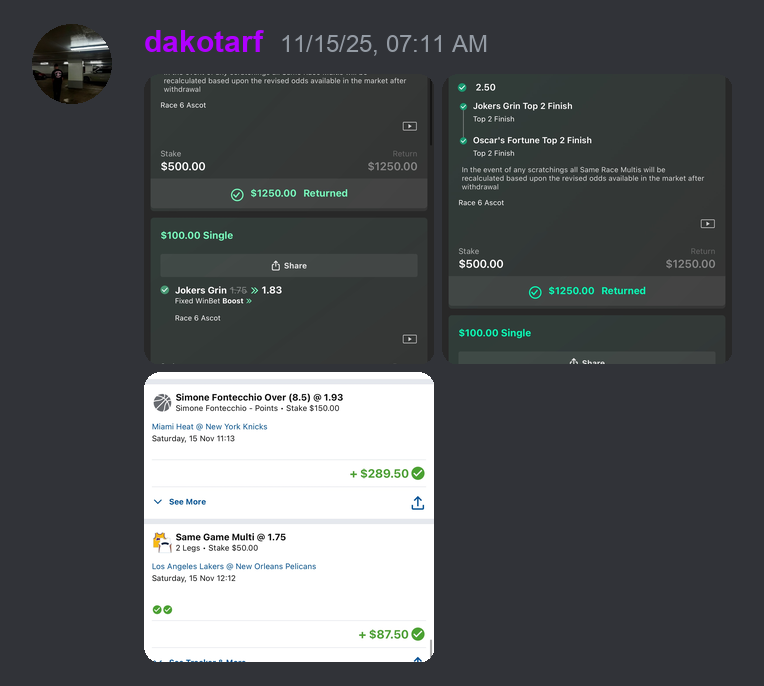This screenshot has width=764, height=686.
Task: Open dakotarf's profile avatar
Action: coord(72,64)
